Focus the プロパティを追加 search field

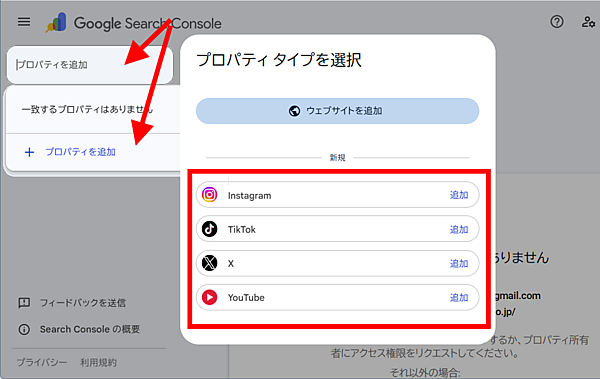[90, 65]
